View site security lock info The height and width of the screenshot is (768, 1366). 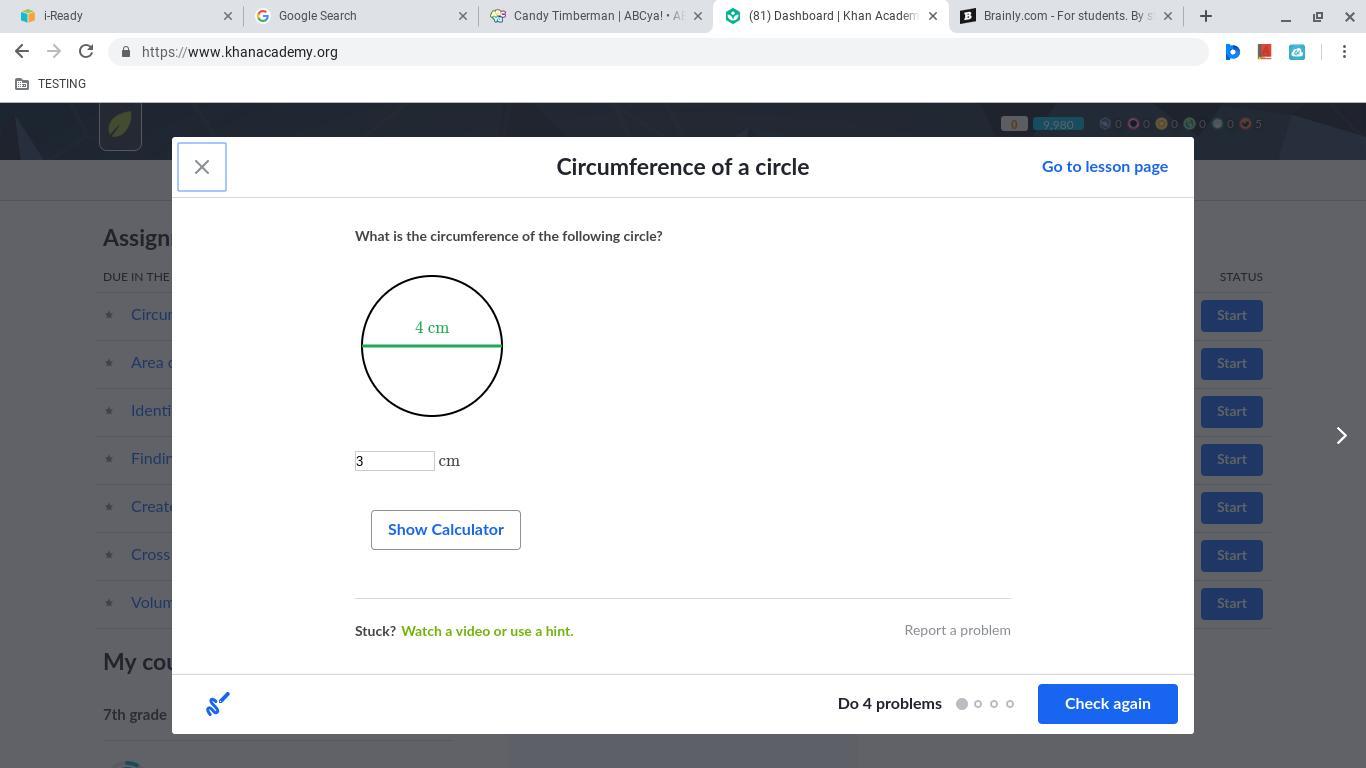coord(125,52)
